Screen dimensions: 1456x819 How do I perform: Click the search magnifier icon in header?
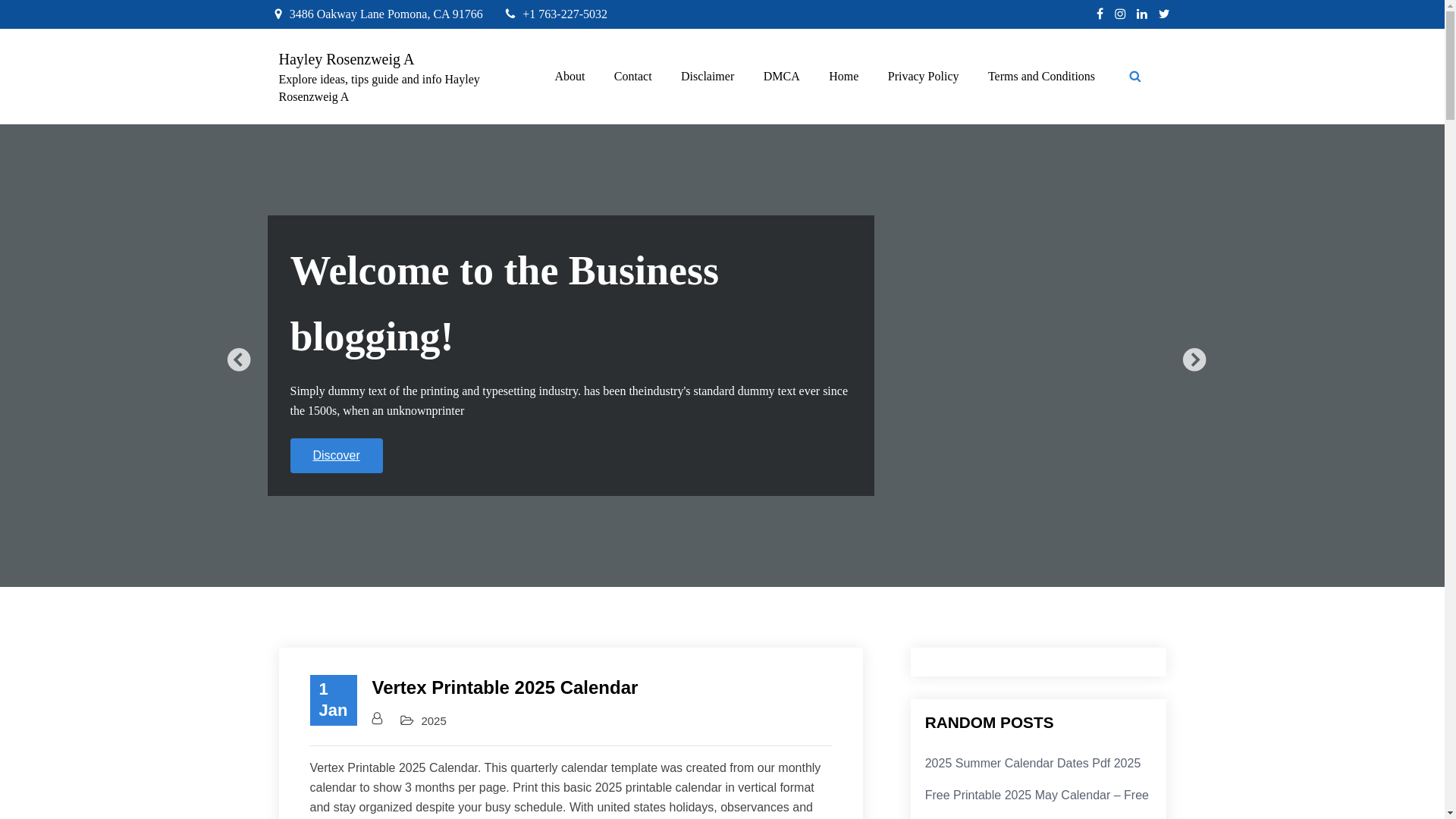(1135, 77)
